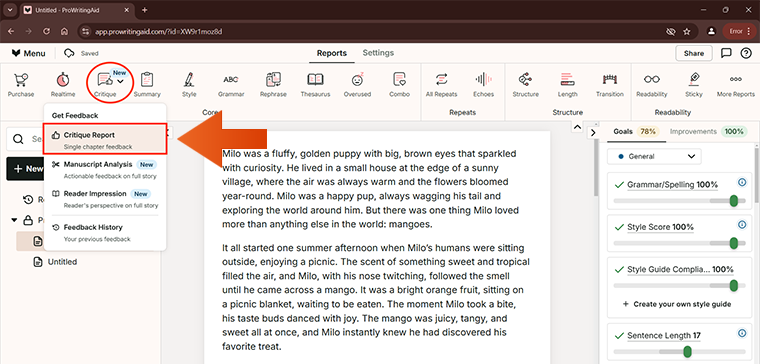Viewport: 760px width, 364px height.
Task: Click the Style Guide Compliance slider
Action: pos(680,285)
